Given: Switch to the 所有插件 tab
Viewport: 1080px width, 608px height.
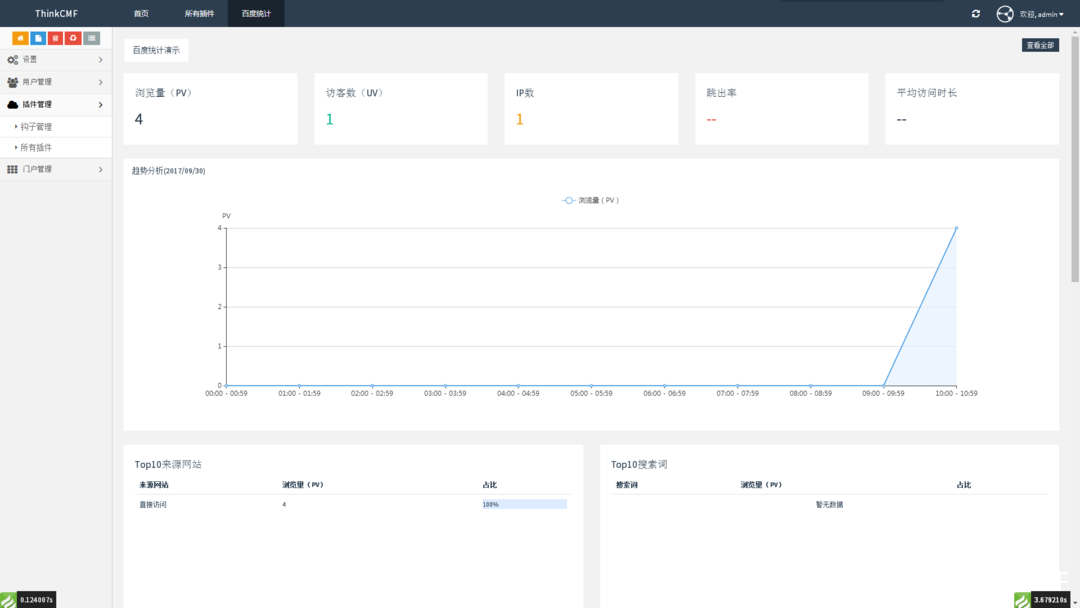Looking at the screenshot, I should point(199,14).
